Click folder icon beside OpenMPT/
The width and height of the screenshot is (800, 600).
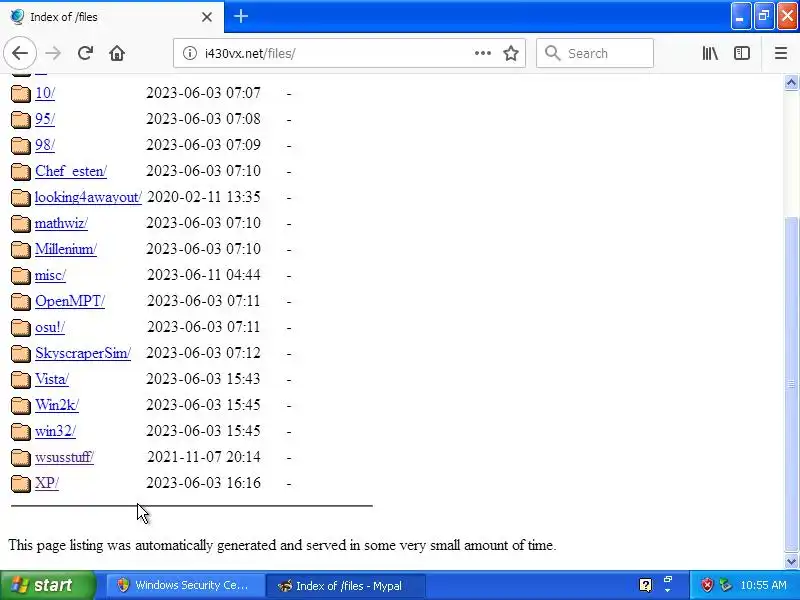point(20,302)
